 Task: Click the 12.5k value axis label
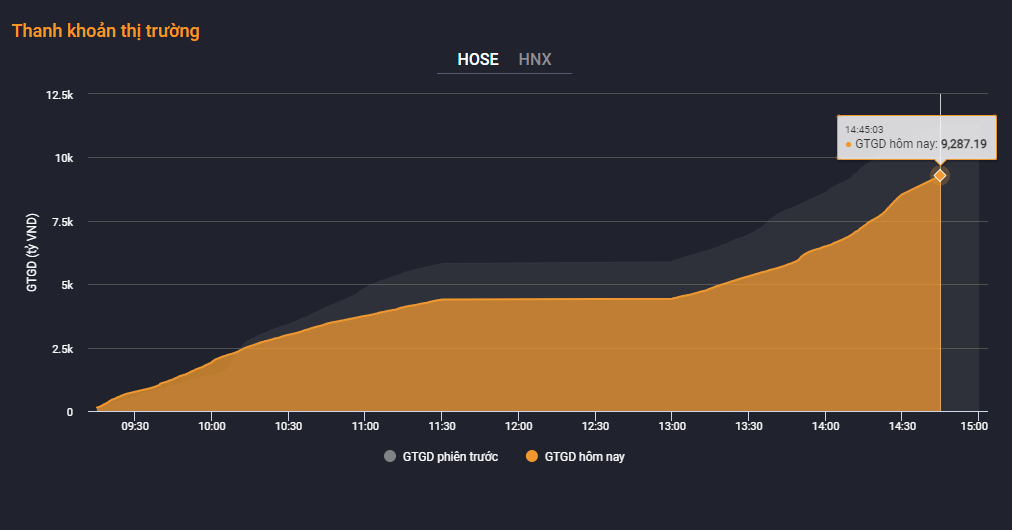[59, 94]
